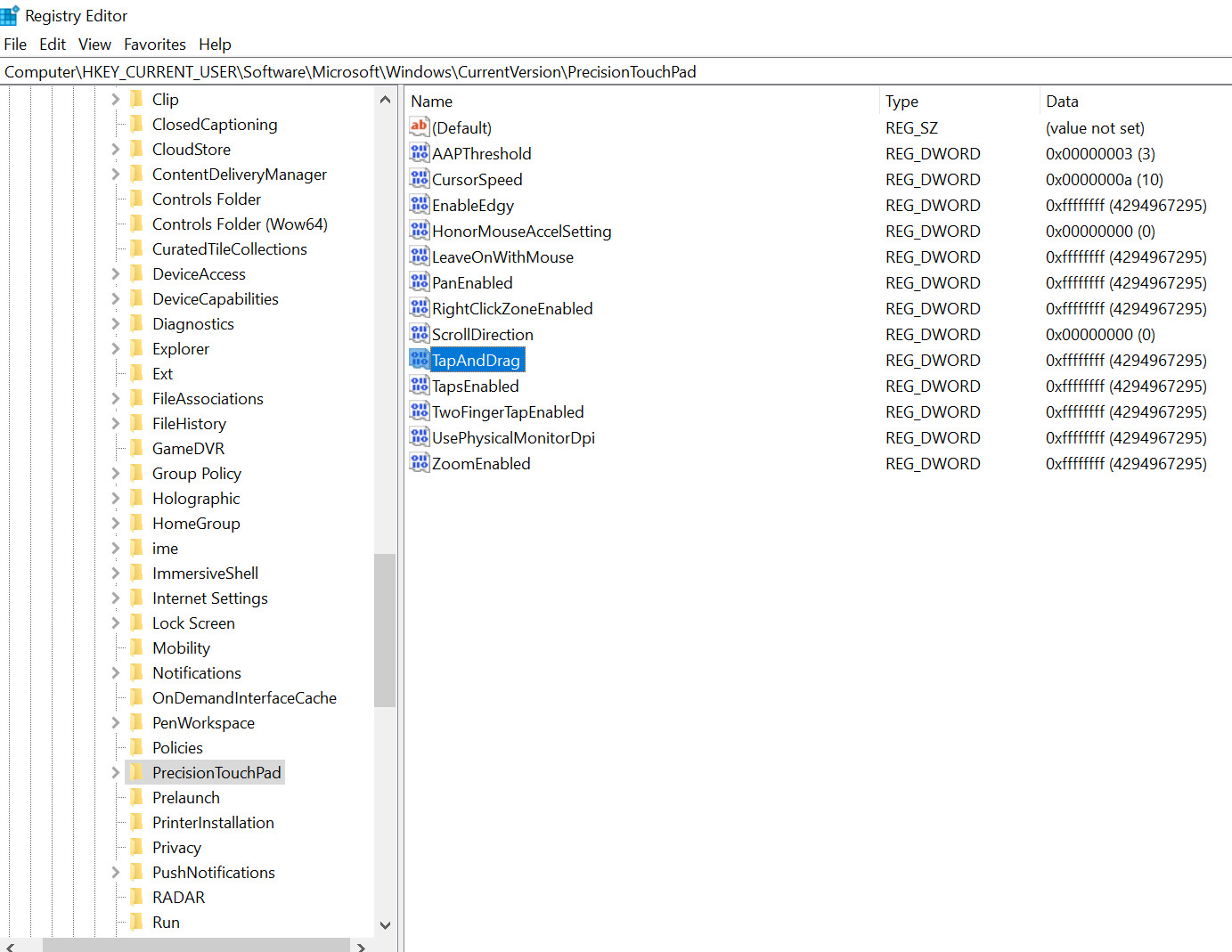This screenshot has height=952, width=1232.
Task: Click tree pane horizontal scrollbar left arrow
Action: click(10, 946)
